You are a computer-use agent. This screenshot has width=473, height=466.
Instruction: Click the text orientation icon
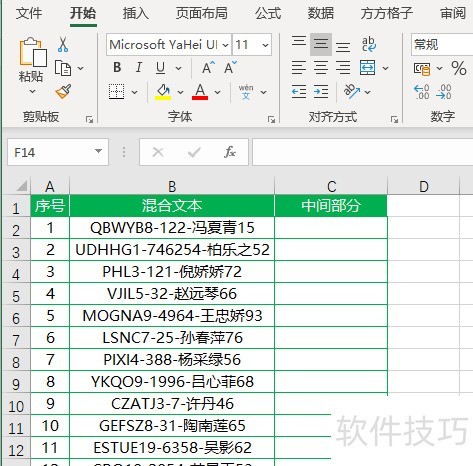[352, 91]
